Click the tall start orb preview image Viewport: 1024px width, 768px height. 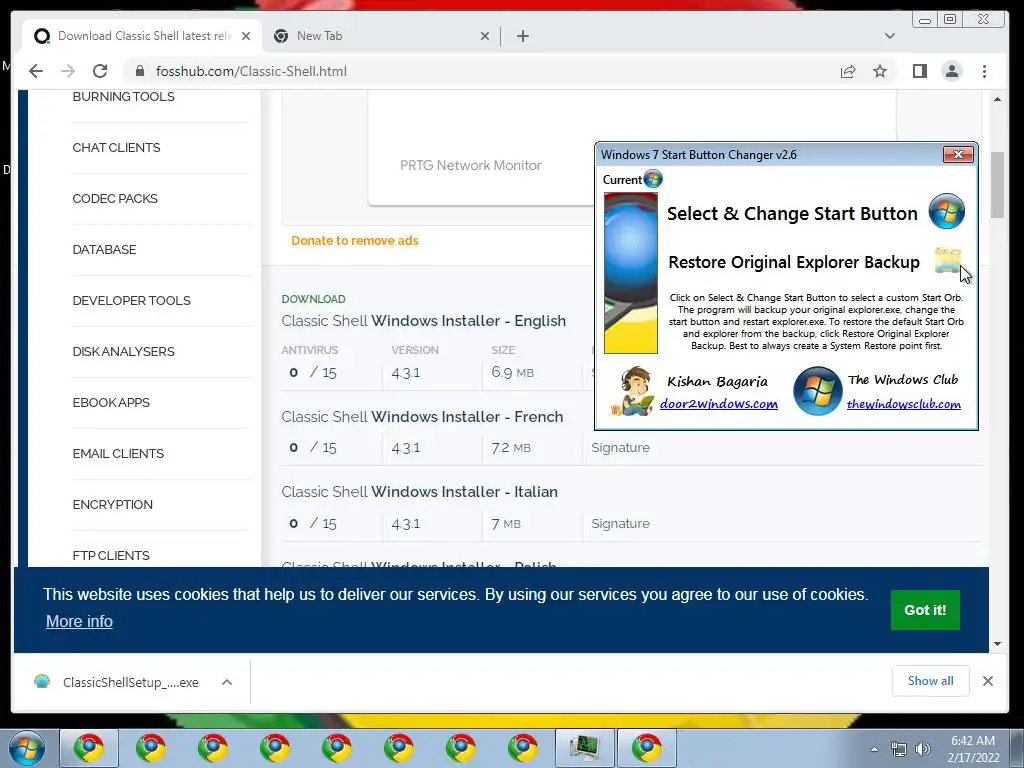point(631,273)
